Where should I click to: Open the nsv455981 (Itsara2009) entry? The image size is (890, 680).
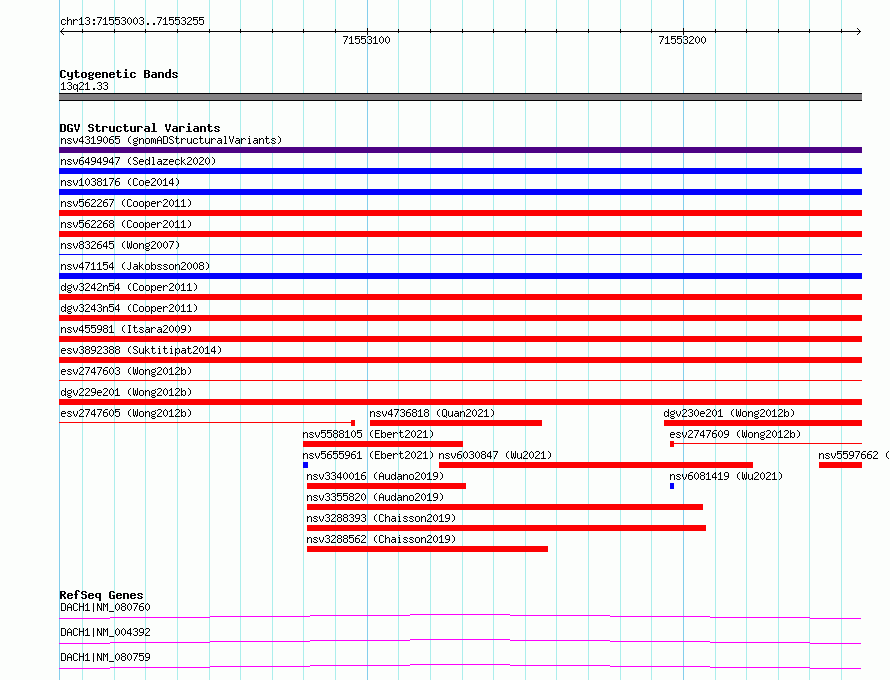tap(126, 329)
